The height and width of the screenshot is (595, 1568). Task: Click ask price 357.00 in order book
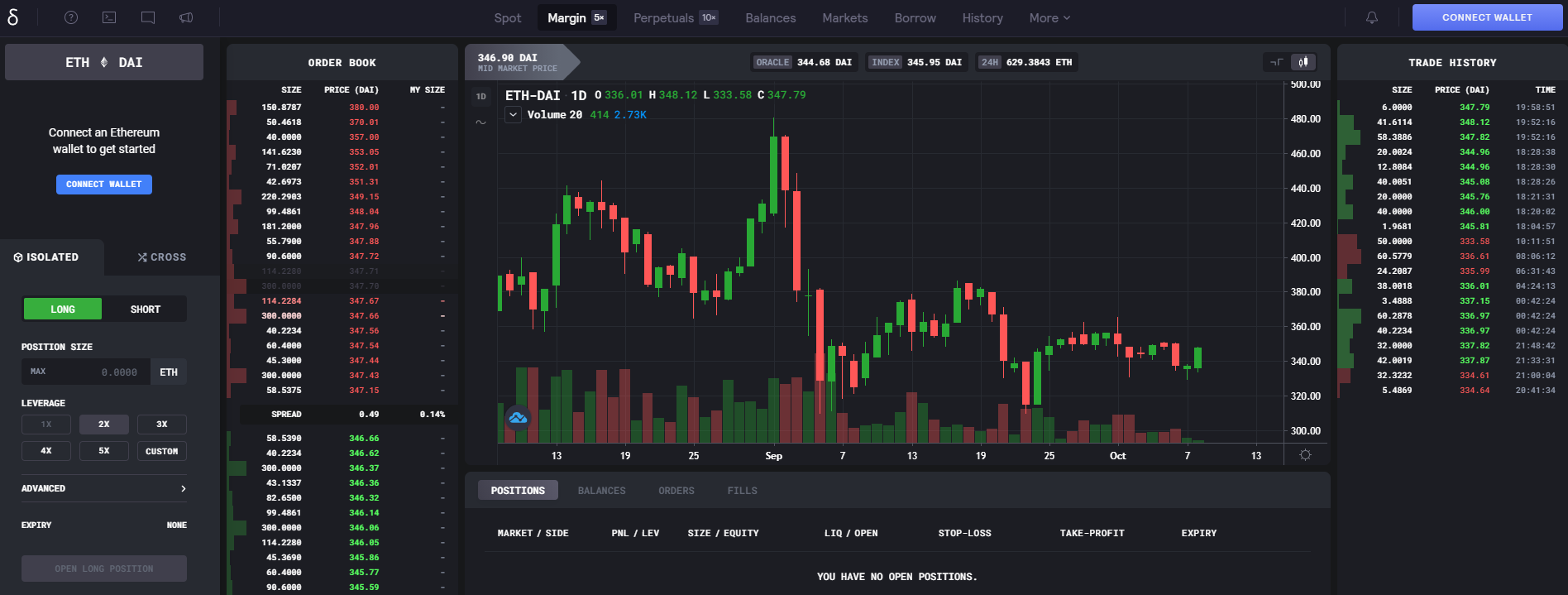pos(364,137)
